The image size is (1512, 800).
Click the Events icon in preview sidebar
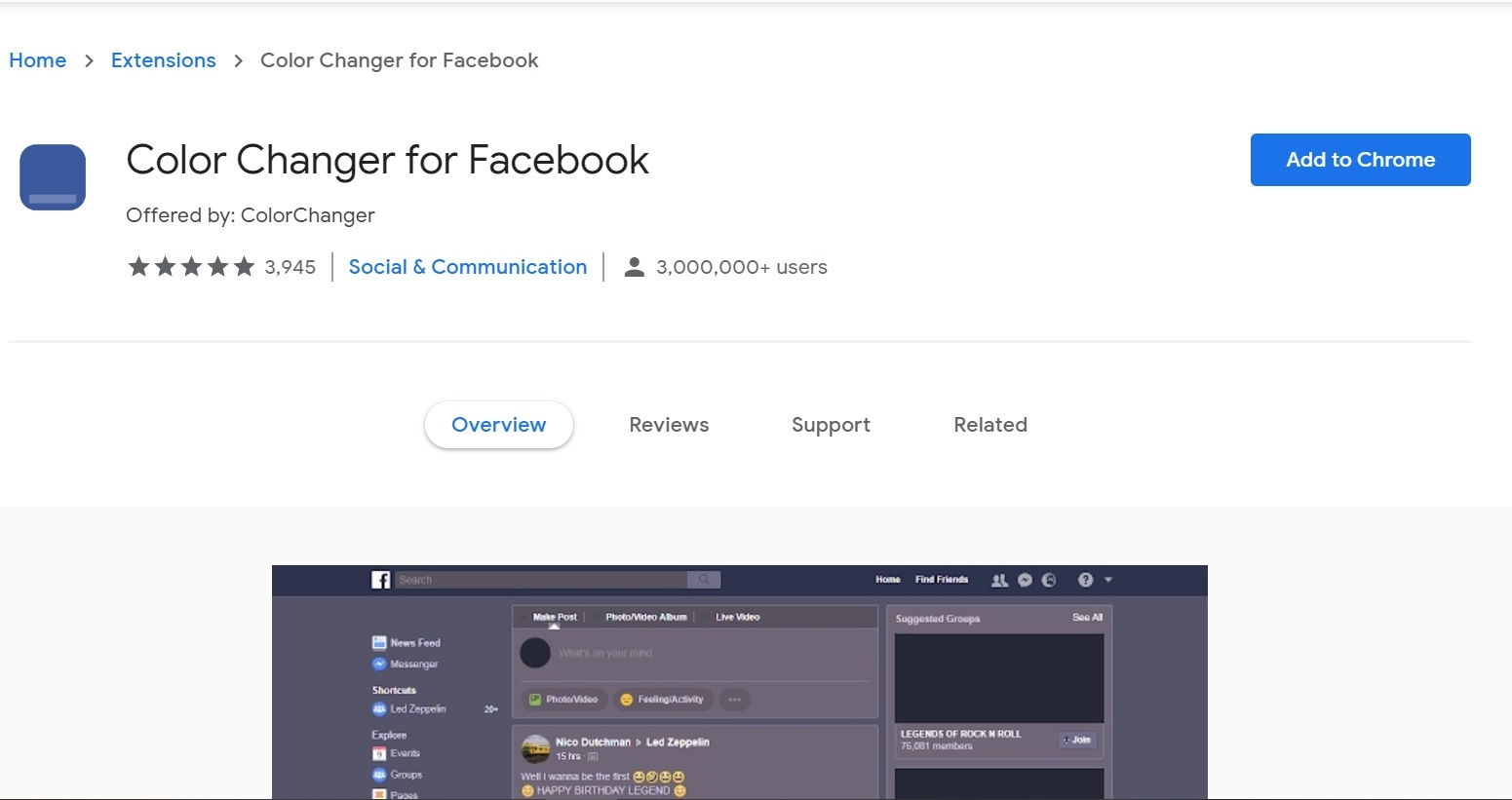379,753
